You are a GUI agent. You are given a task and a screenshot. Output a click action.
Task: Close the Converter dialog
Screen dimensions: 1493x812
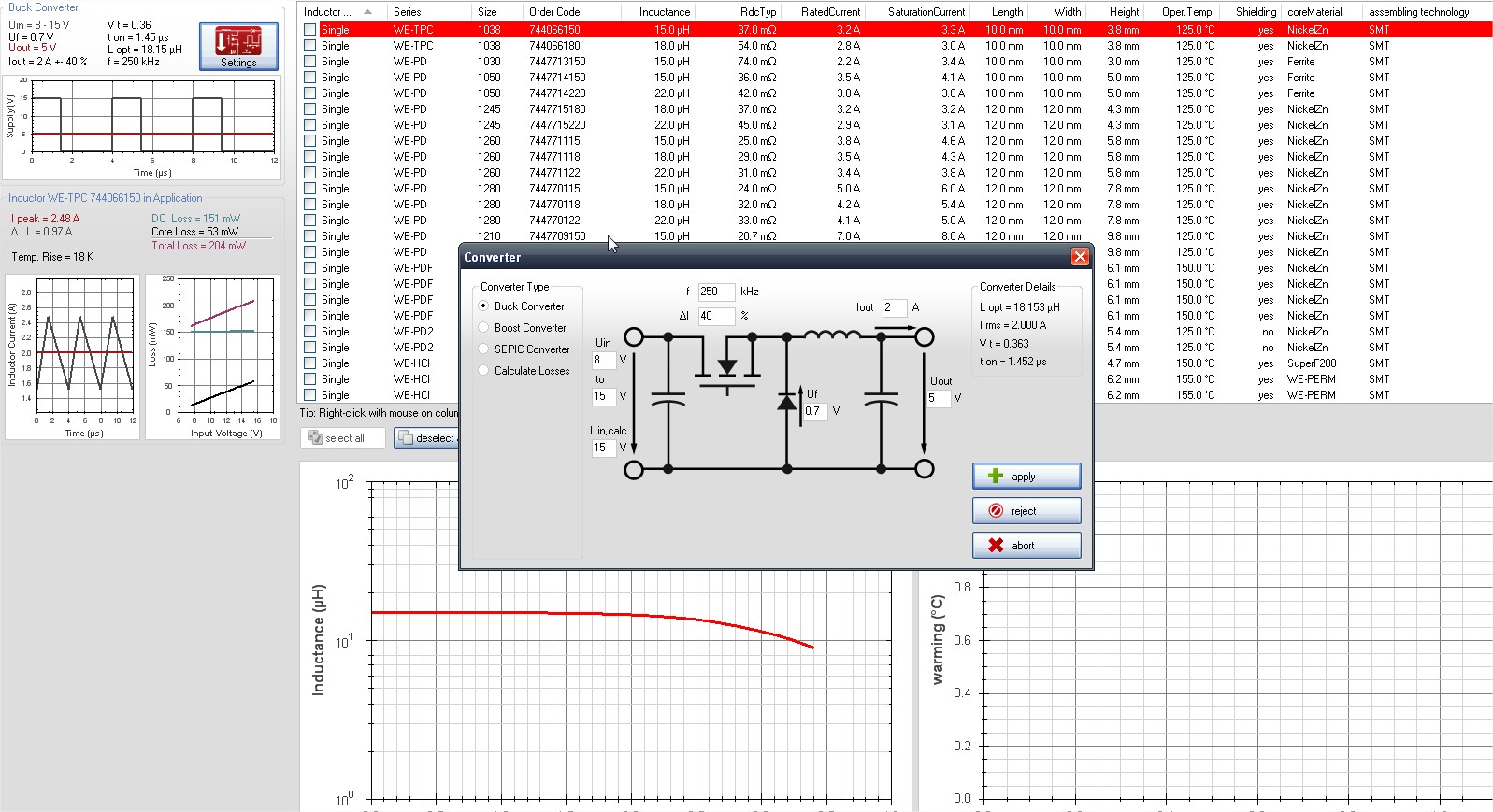coord(1080,257)
